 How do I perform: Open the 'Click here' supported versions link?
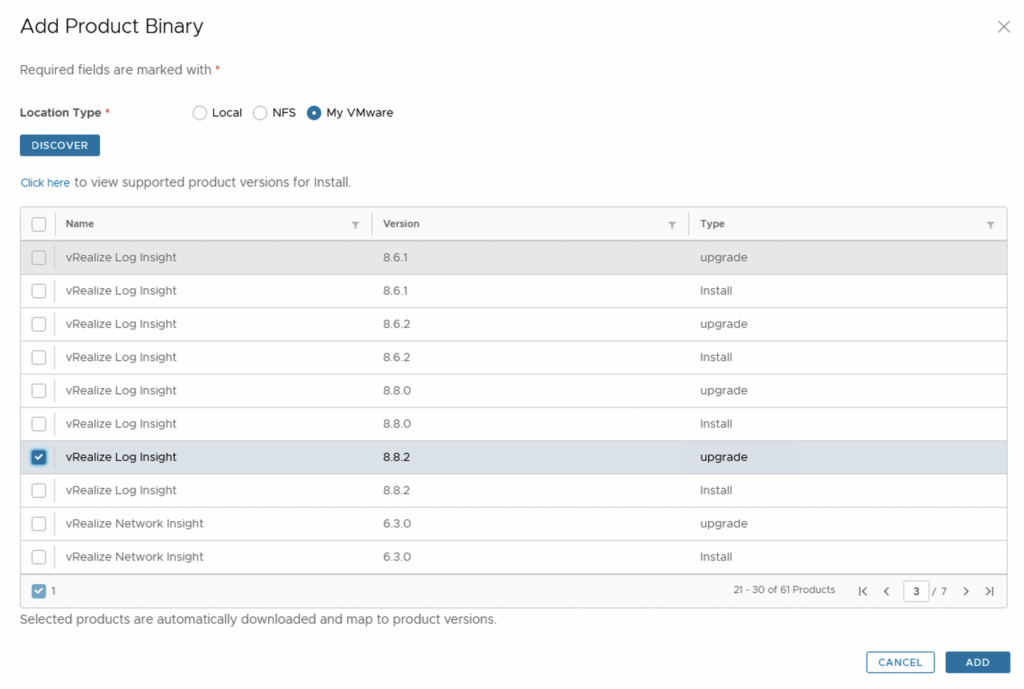click(x=45, y=183)
